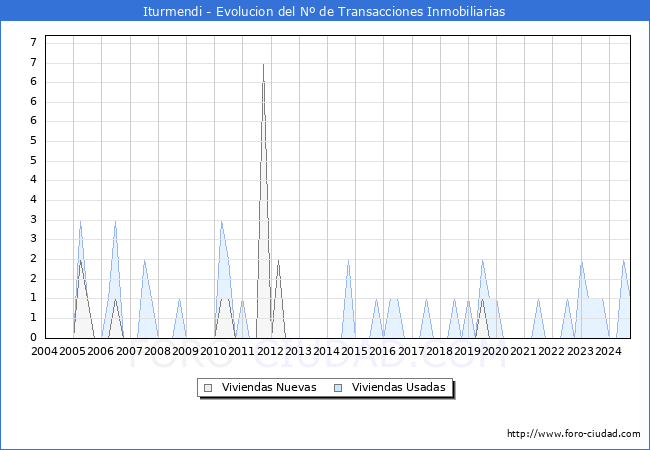Click the 2013 x-axis label

tap(298, 351)
